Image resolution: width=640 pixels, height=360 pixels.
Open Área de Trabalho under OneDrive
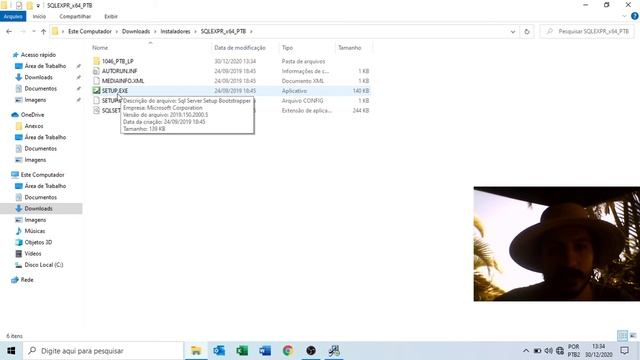click(45, 137)
